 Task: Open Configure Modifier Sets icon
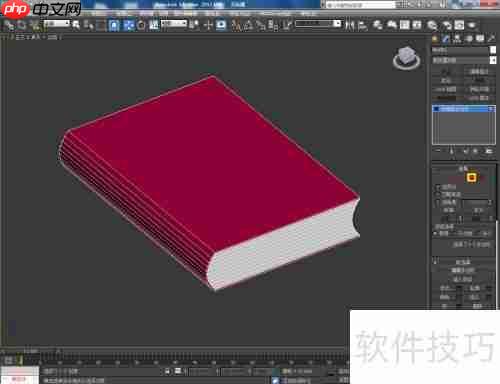point(489,151)
